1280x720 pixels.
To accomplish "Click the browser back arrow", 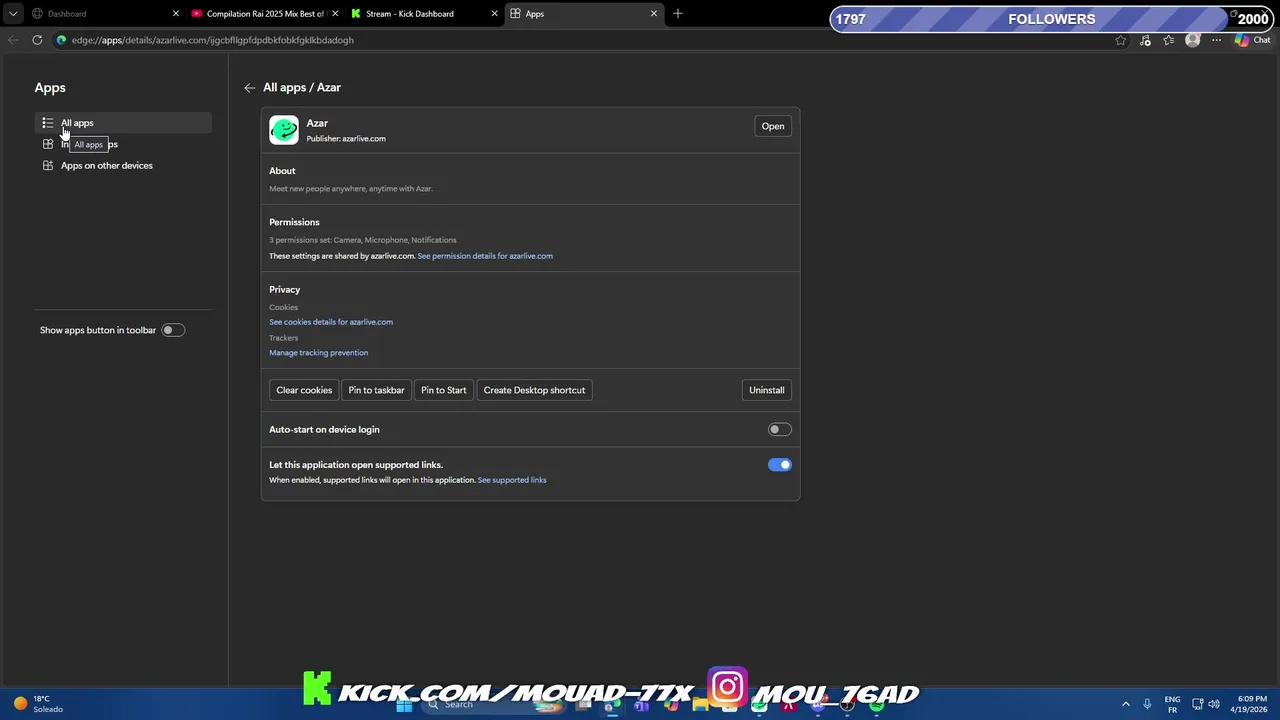I will (13, 40).
